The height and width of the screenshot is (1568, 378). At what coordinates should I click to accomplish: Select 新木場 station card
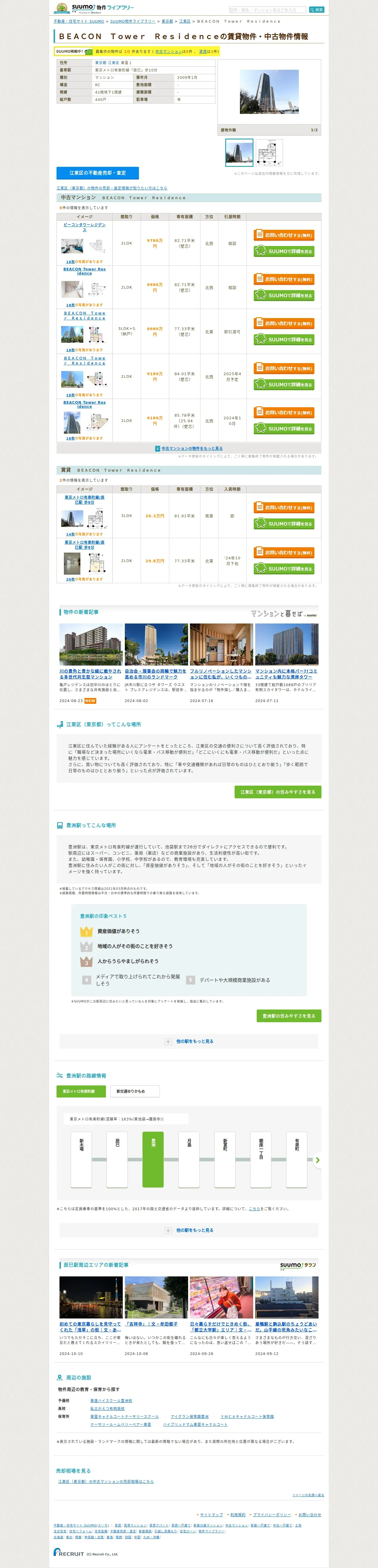81,1160
